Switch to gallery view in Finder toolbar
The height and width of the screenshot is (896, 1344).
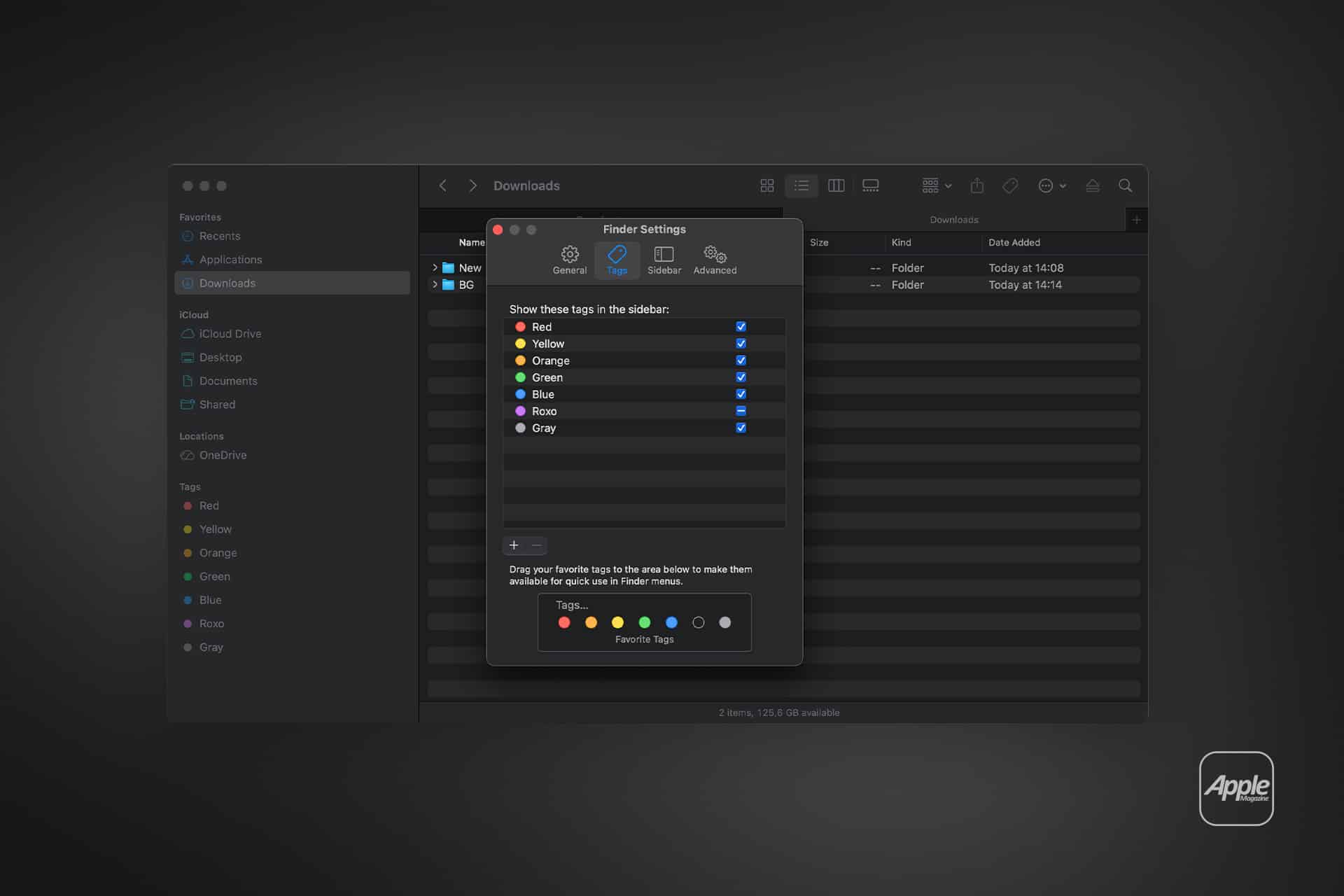[x=870, y=185]
